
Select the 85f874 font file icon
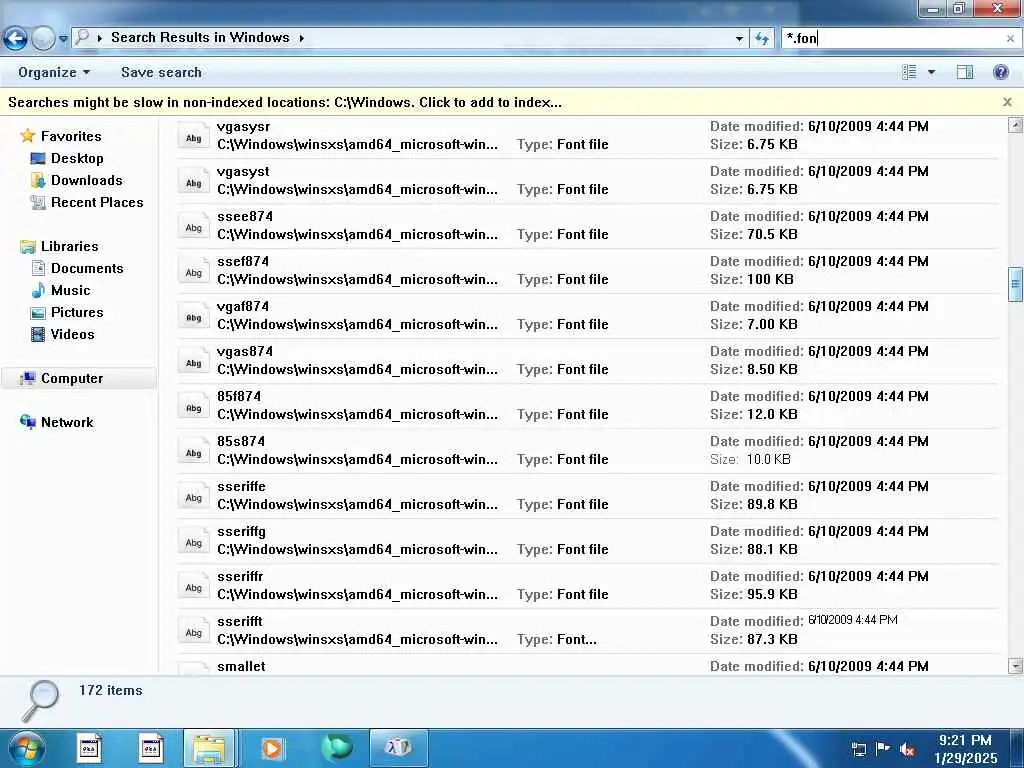click(x=193, y=407)
